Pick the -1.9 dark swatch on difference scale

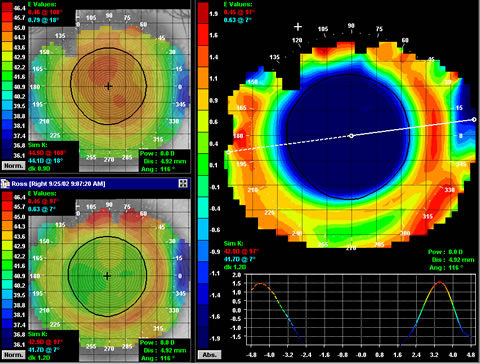tap(203, 338)
